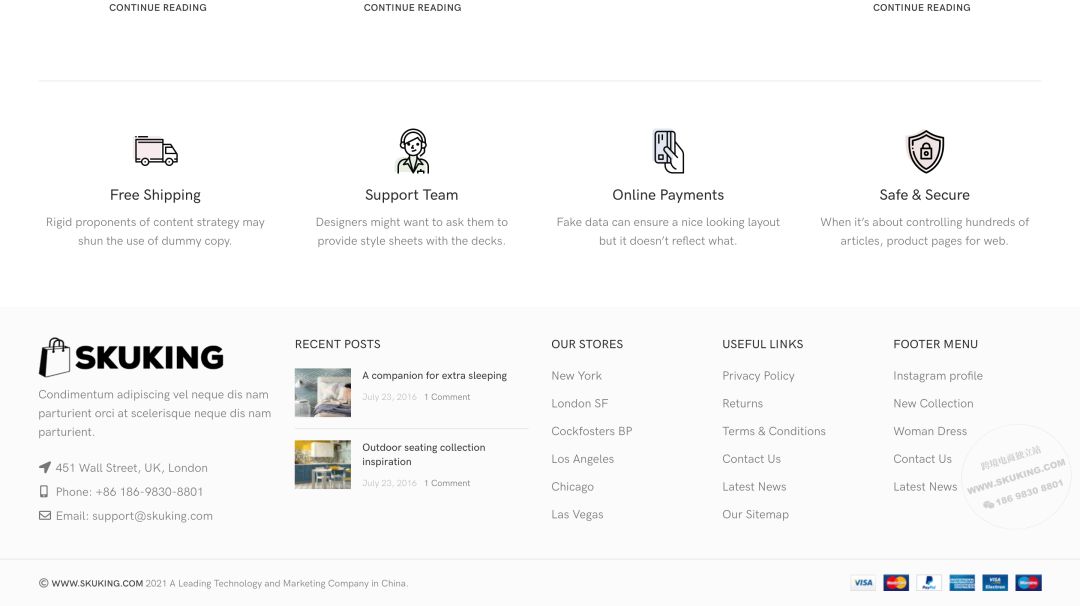Click the phone icon beside the phone number
Screen dimensions: 1080x606
(x=44, y=492)
